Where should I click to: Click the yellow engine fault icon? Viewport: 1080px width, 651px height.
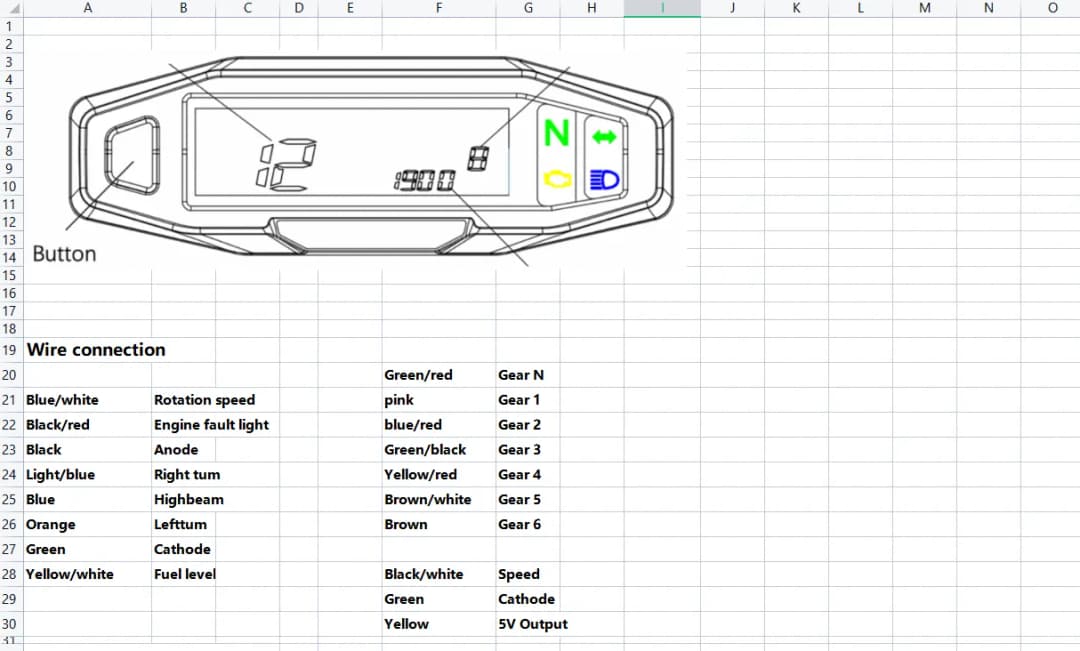(556, 180)
